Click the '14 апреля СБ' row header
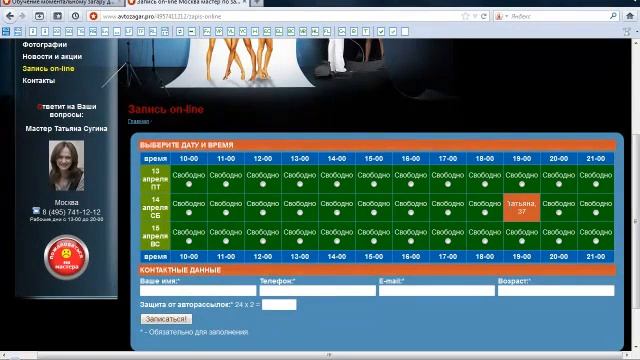 point(155,207)
